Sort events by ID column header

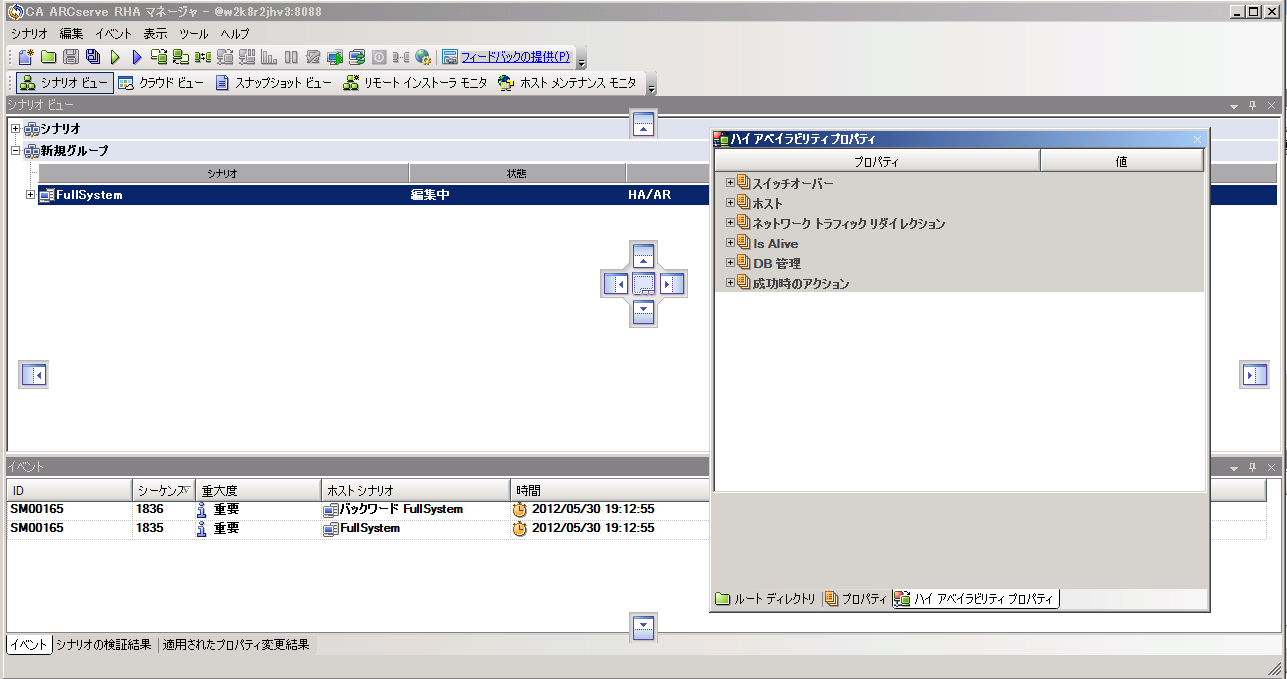[x=70, y=490]
